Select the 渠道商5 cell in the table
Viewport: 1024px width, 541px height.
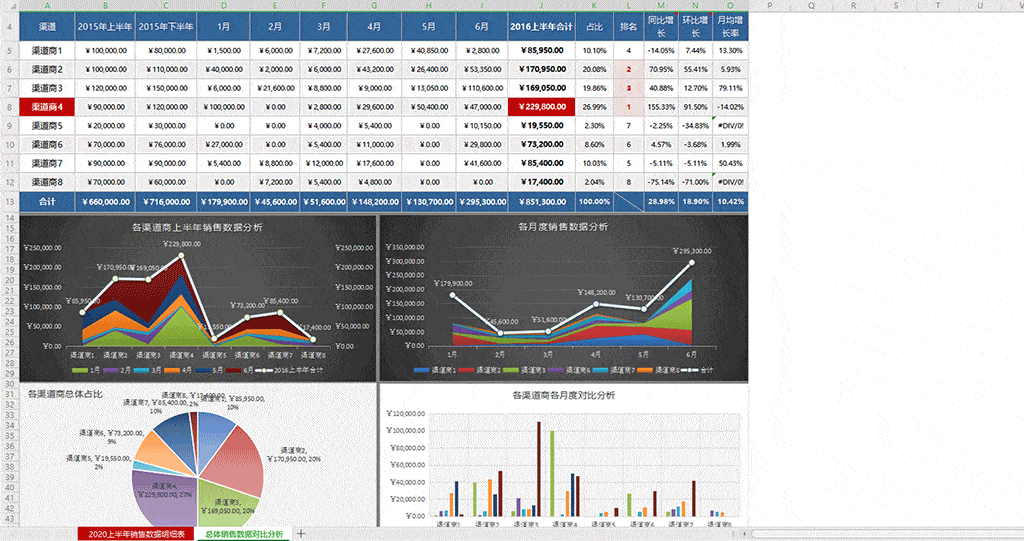point(47,125)
